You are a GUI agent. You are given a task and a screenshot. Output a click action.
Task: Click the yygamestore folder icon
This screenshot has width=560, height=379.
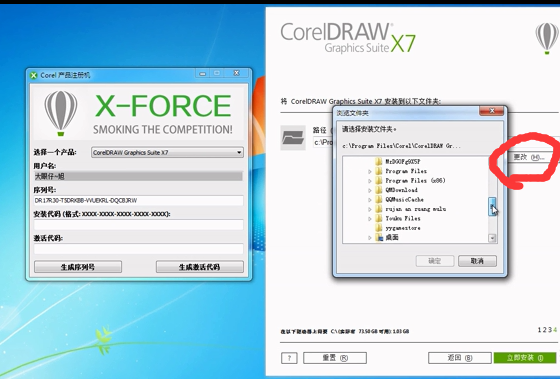(x=379, y=228)
